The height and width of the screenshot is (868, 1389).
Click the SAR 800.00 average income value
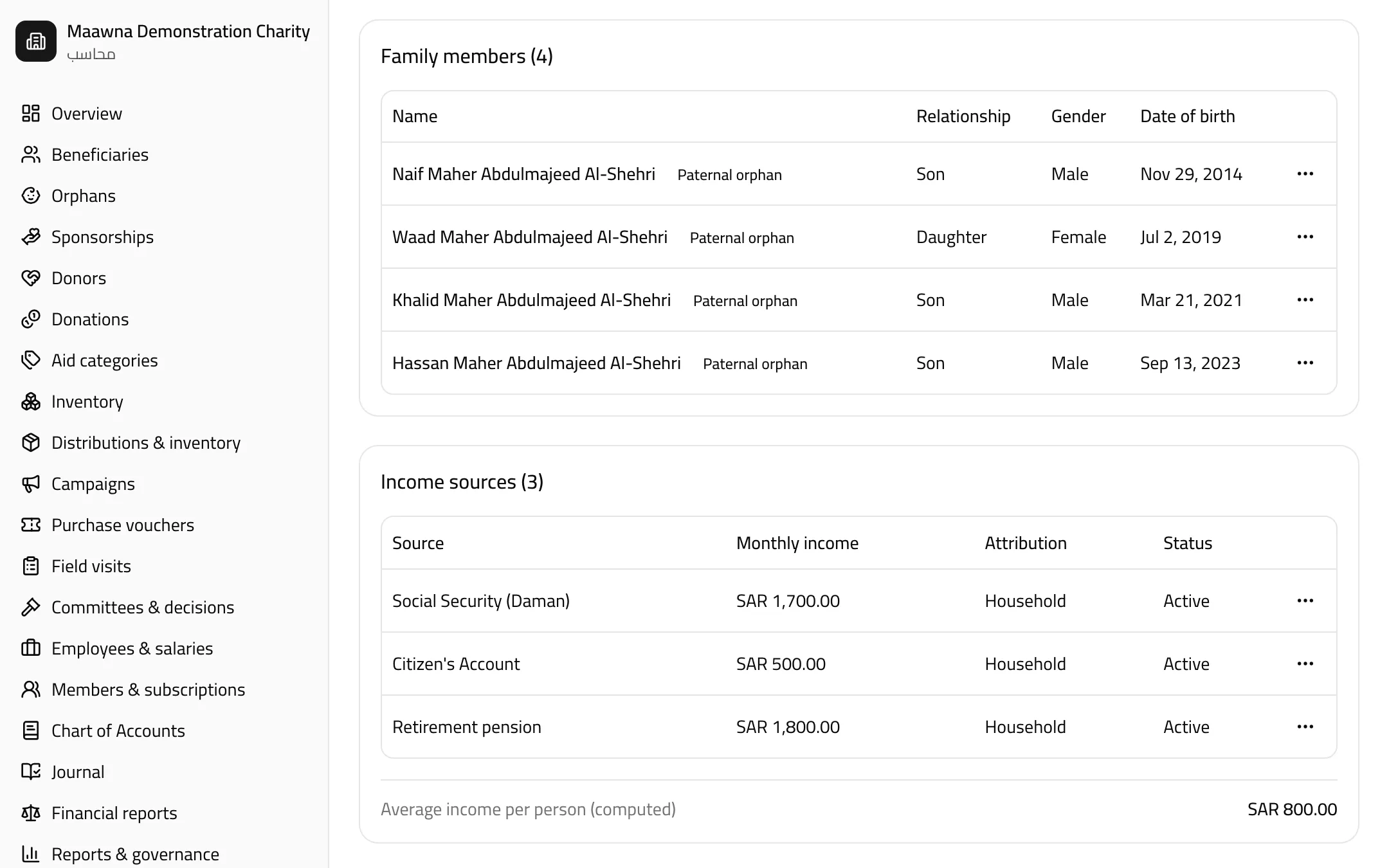point(1292,809)
